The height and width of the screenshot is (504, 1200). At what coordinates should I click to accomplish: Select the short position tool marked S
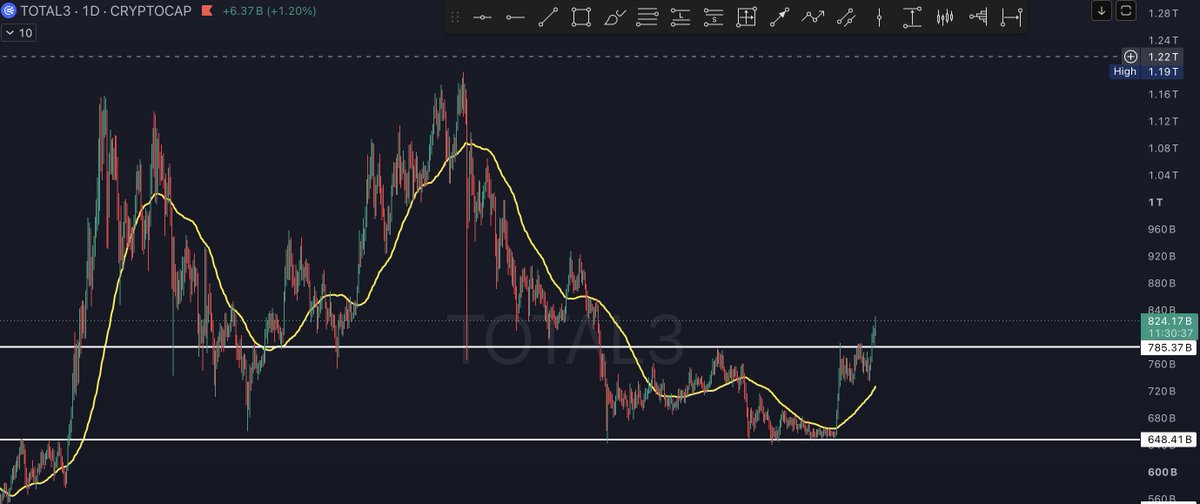pos(713,17)
